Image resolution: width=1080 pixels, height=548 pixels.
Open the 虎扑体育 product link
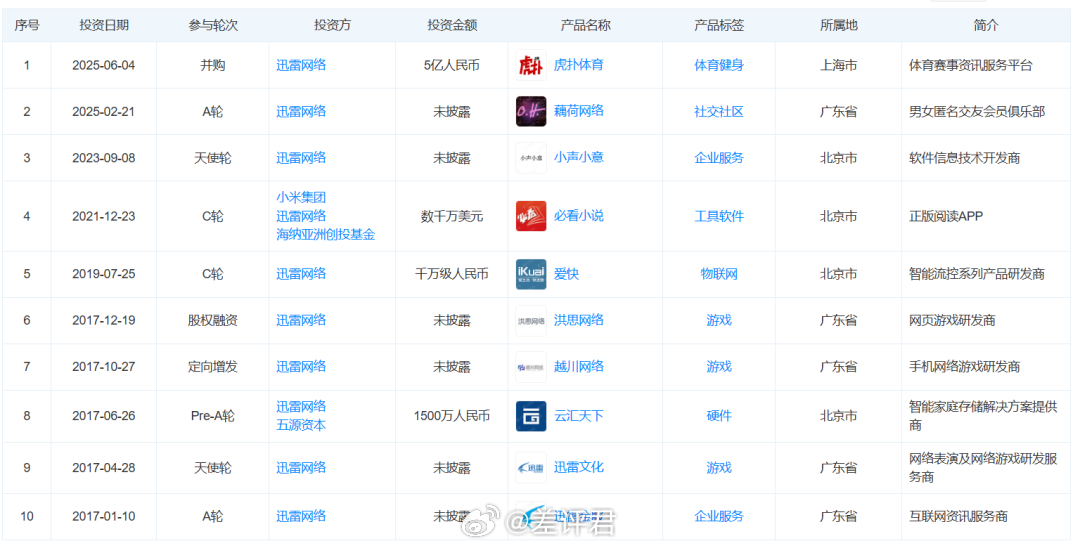pos(579,65)
